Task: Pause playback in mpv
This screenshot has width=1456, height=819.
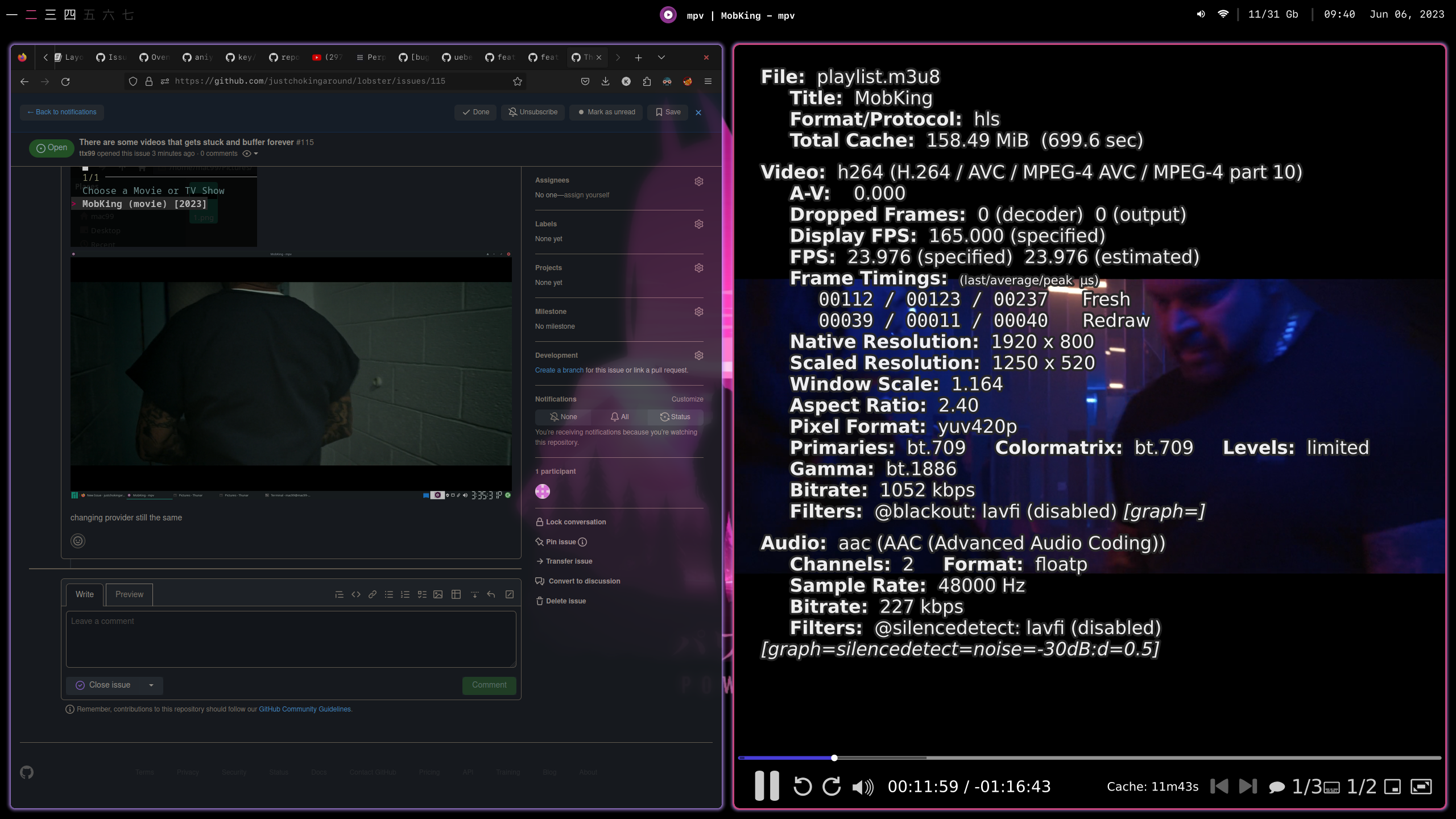Action: click(766, 786)
